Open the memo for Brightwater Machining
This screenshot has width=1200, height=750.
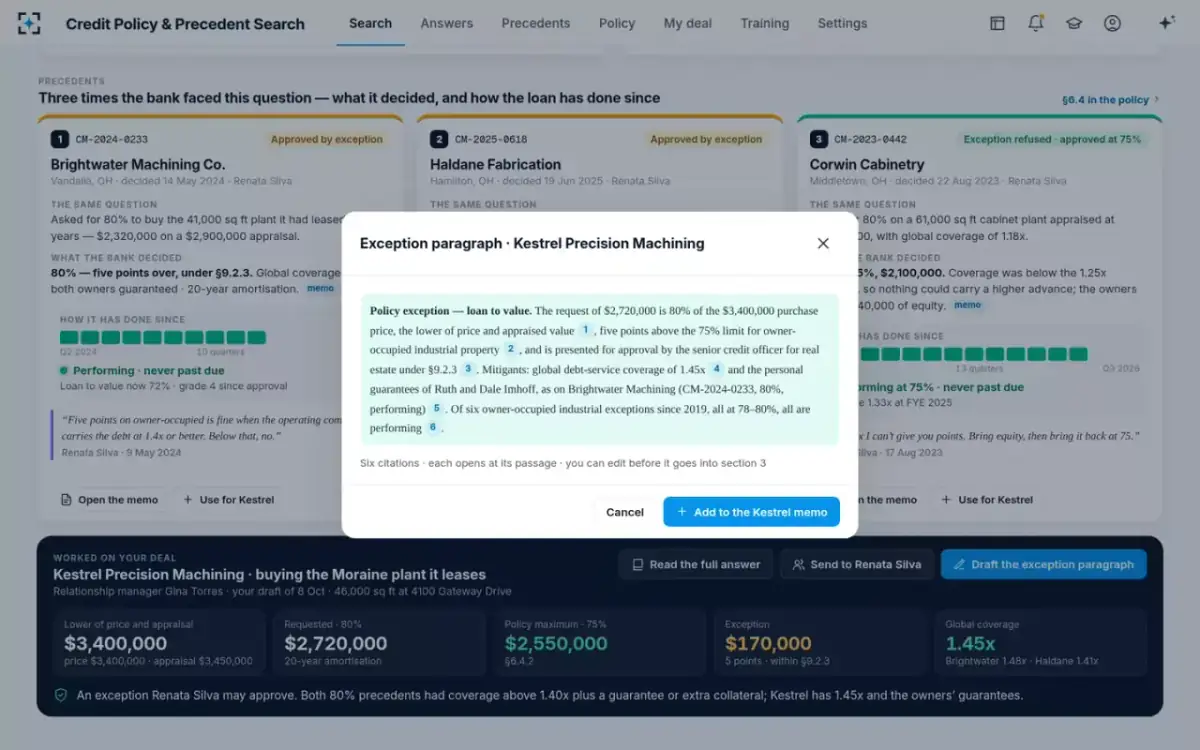(x=109, y=499)
